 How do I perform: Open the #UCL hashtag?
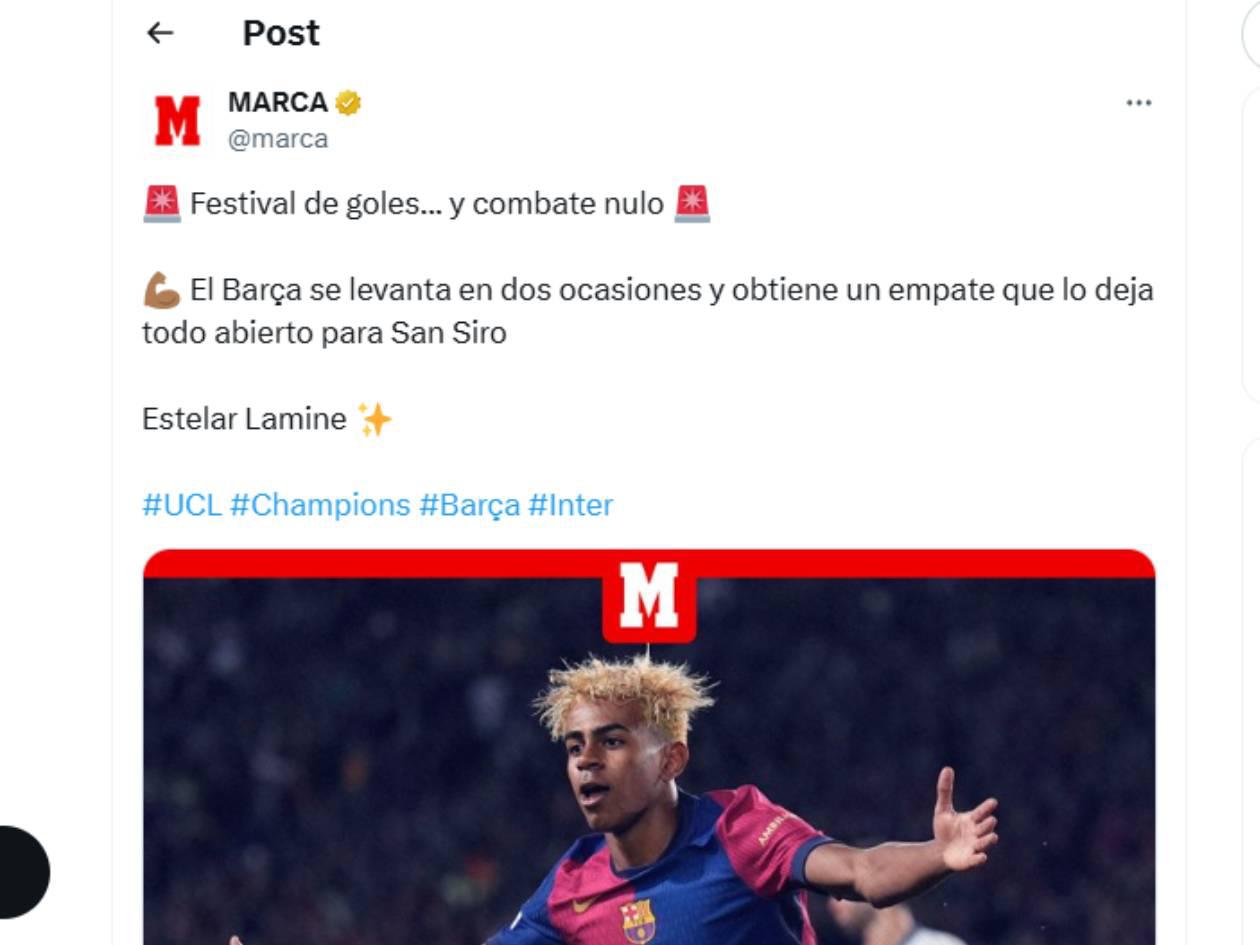click(182, 505)
